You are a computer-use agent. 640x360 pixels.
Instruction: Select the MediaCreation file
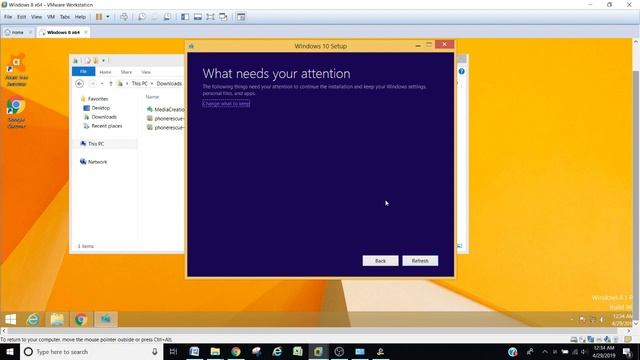pyautogui.click(x=166, y=109)
